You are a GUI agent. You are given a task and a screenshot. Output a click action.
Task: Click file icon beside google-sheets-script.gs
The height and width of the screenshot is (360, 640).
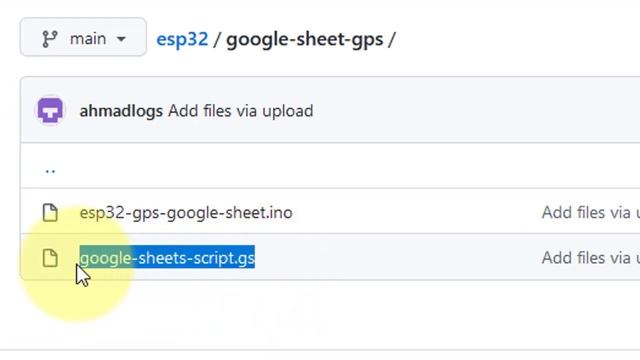tap(50, 258)
